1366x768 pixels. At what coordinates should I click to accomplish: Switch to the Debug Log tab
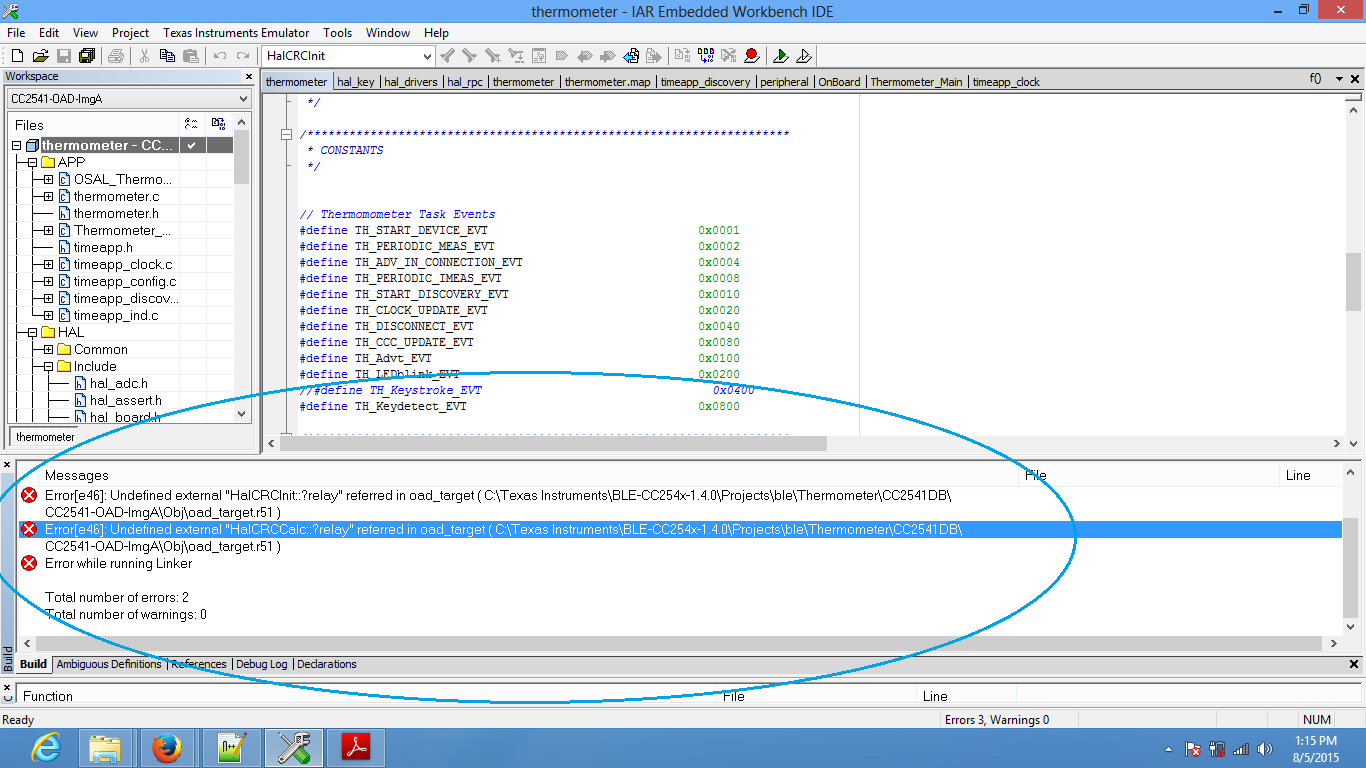[262, 664]
